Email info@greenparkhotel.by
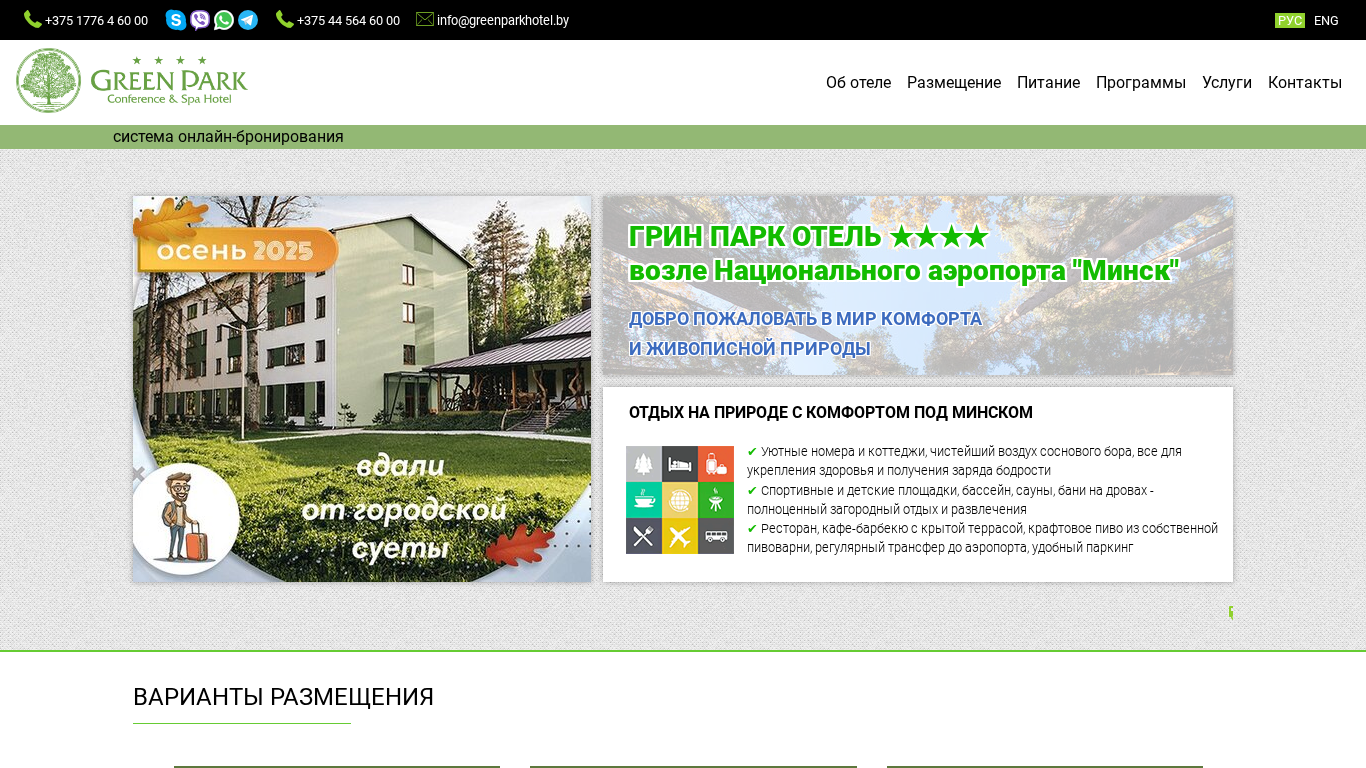1366x768 pixels. pos(503,21)
